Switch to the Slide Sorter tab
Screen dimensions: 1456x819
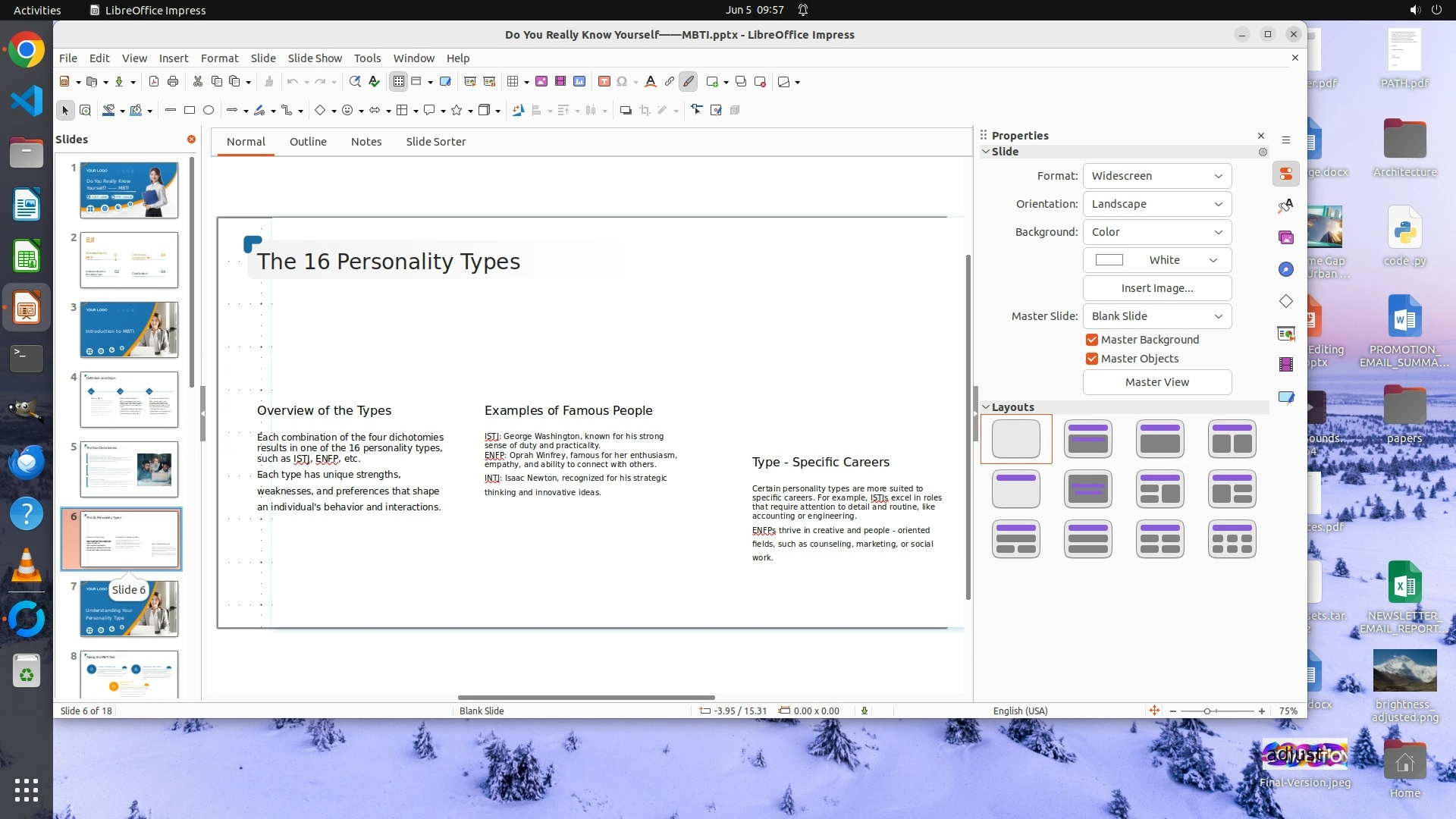(x=435, y=142)
